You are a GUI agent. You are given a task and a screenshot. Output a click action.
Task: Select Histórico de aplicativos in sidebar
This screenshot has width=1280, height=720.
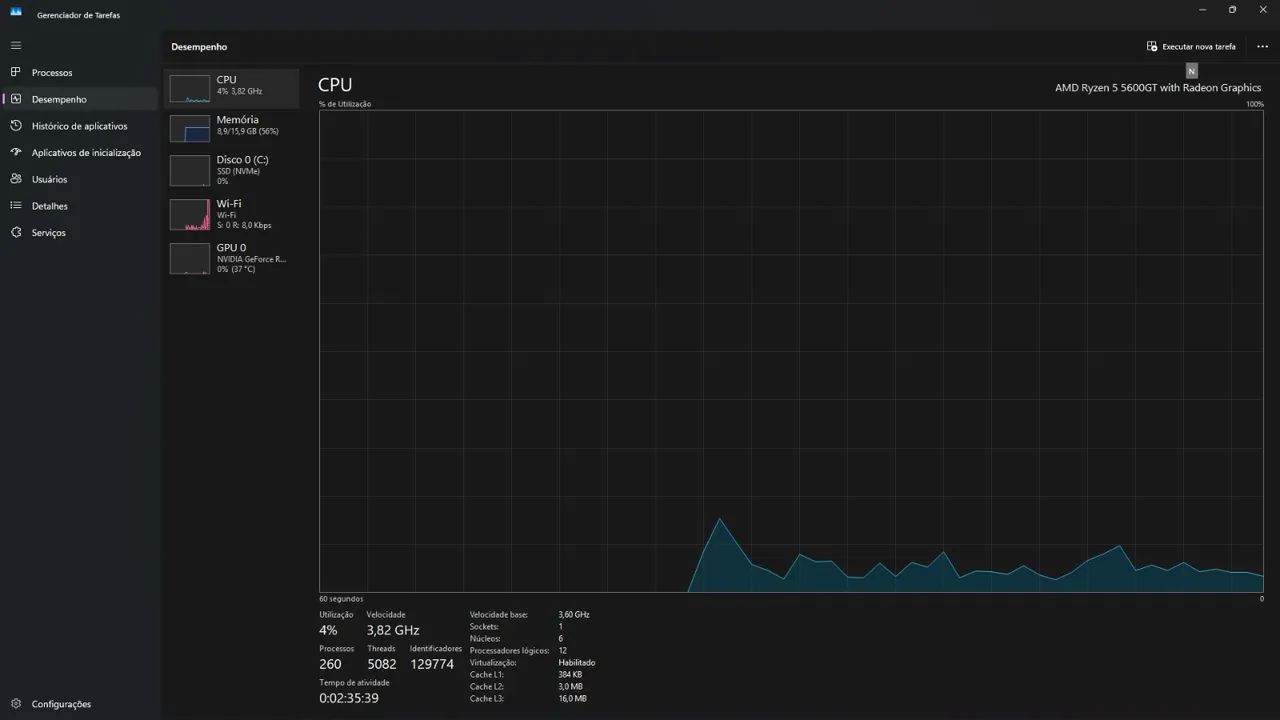pos(80,126)
